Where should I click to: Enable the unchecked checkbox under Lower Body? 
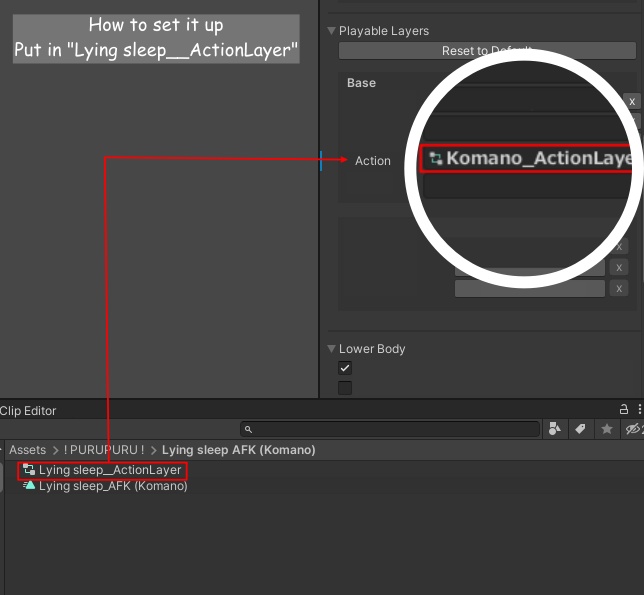tap(345, 387)
